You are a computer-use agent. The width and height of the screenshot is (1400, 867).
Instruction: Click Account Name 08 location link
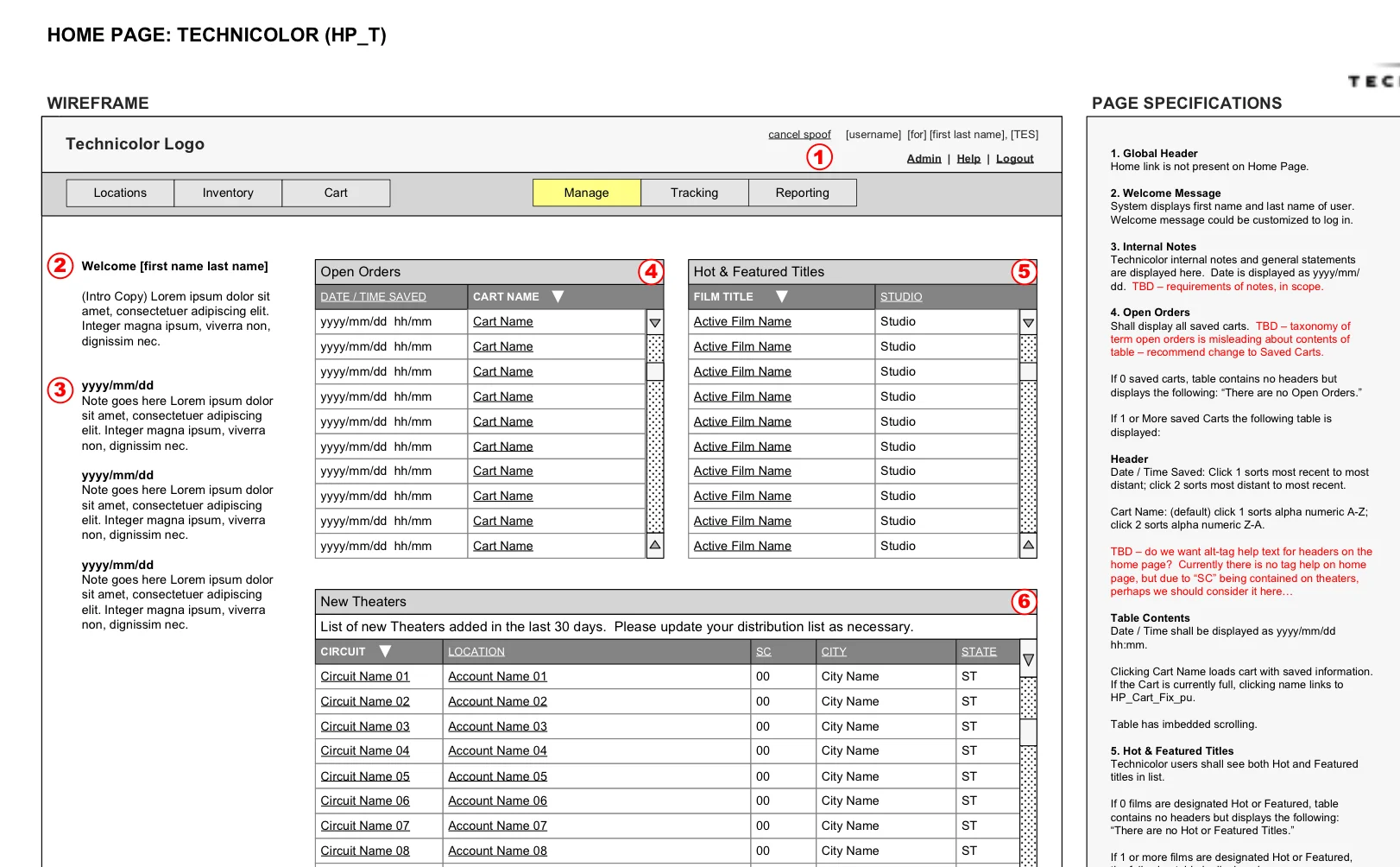[497, 851]
